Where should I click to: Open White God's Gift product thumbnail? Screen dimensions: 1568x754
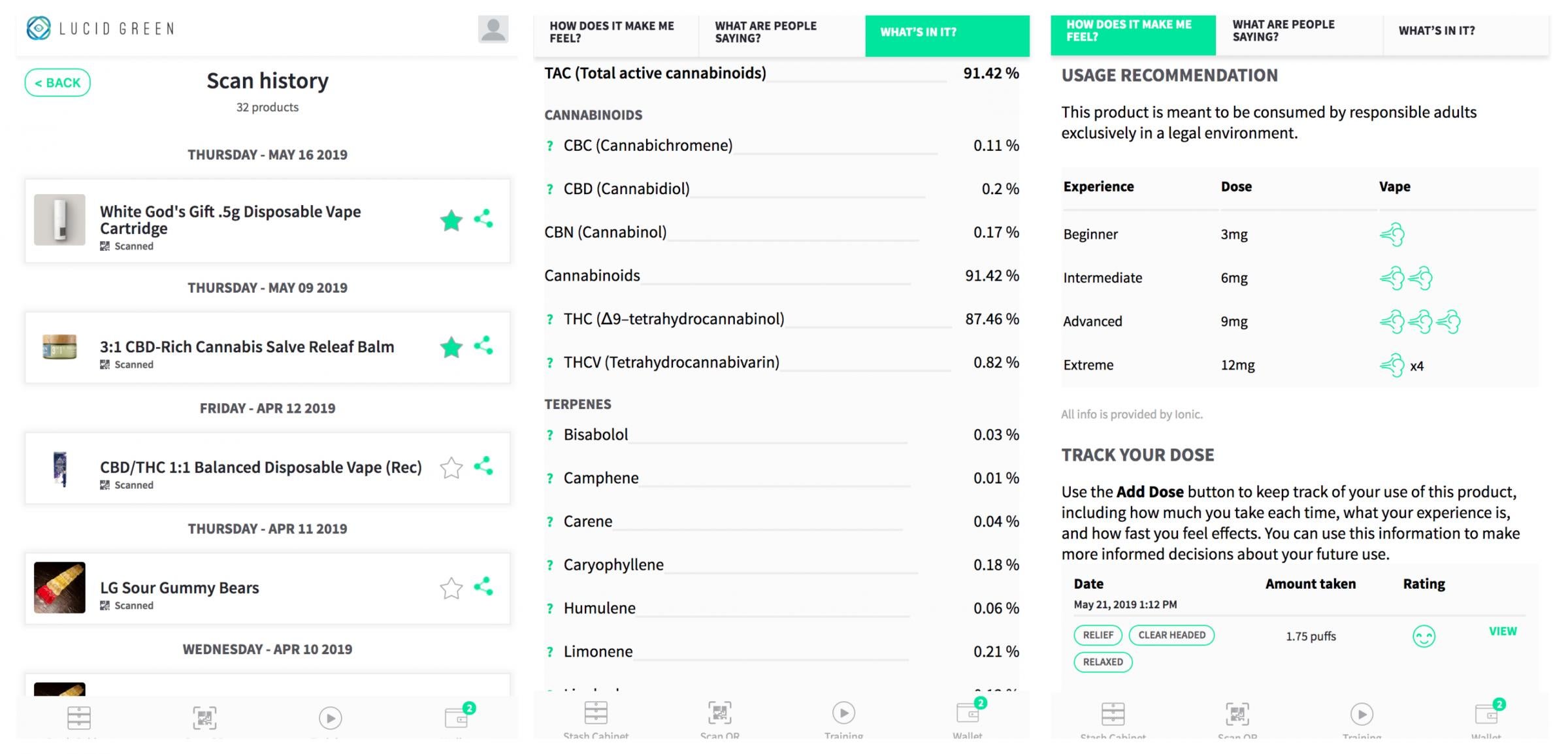59,220
